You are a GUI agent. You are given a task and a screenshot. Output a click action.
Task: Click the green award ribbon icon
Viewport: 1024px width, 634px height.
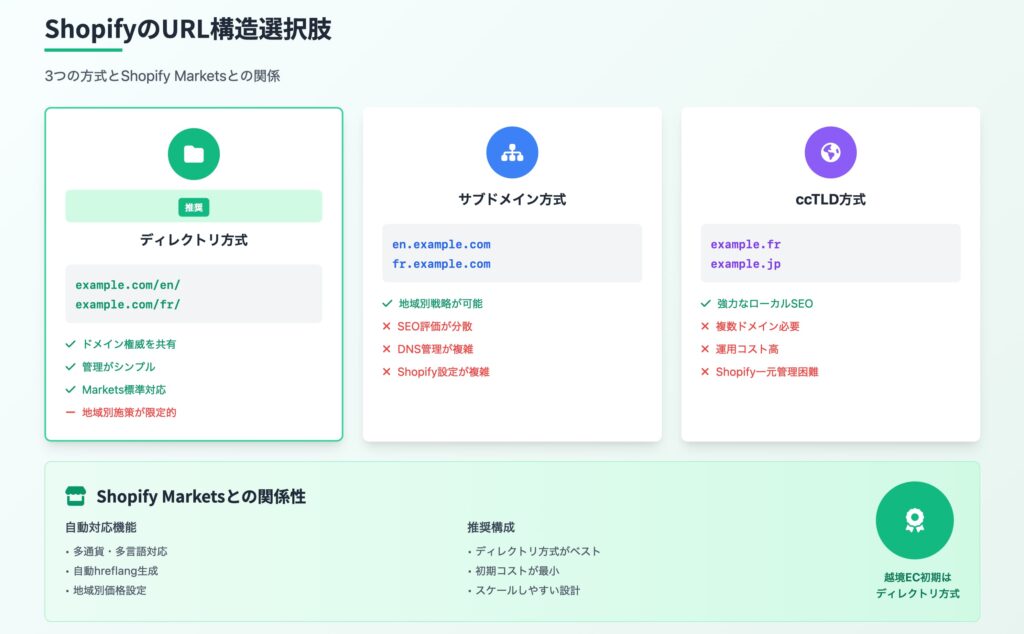[x=914, y=520]
